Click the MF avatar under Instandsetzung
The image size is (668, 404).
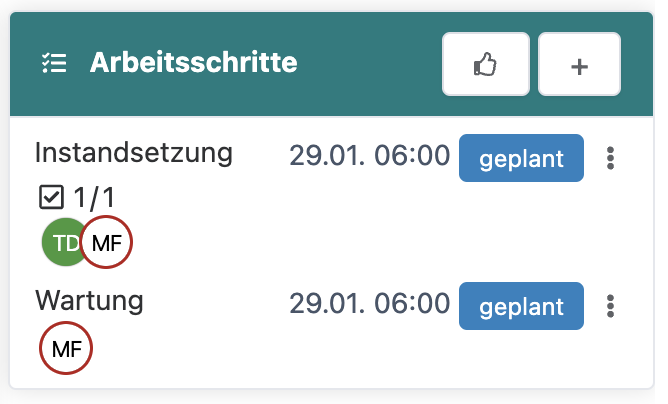[x=106, y=242]
